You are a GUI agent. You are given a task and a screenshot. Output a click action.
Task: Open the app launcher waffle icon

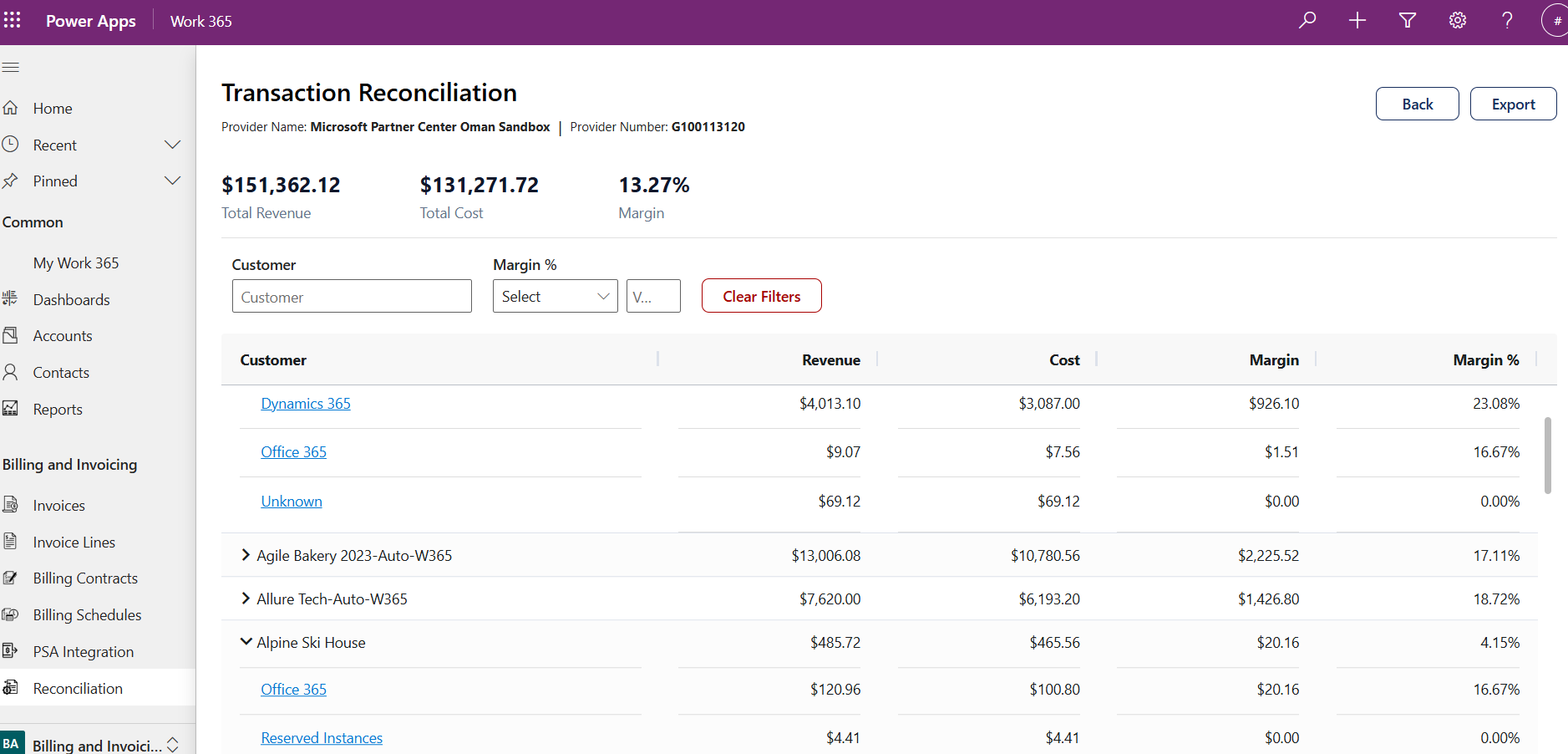(12, 20)
